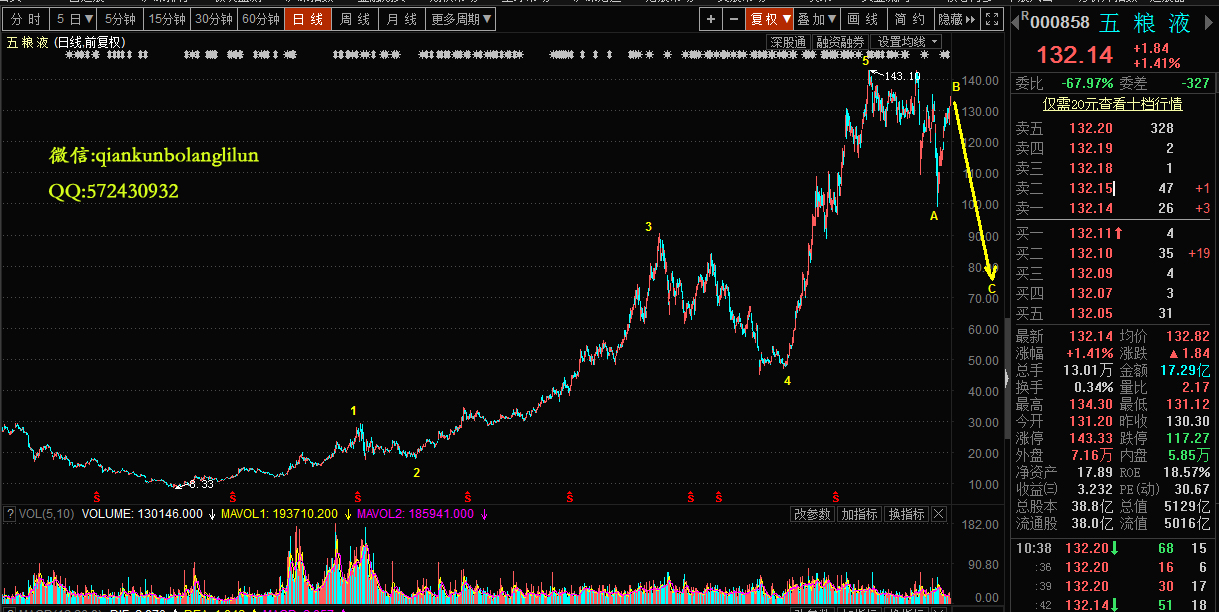Click the ROE value 18.57%
Image resolution: width=1219 pixels, height=612 pixels.
1187,472
